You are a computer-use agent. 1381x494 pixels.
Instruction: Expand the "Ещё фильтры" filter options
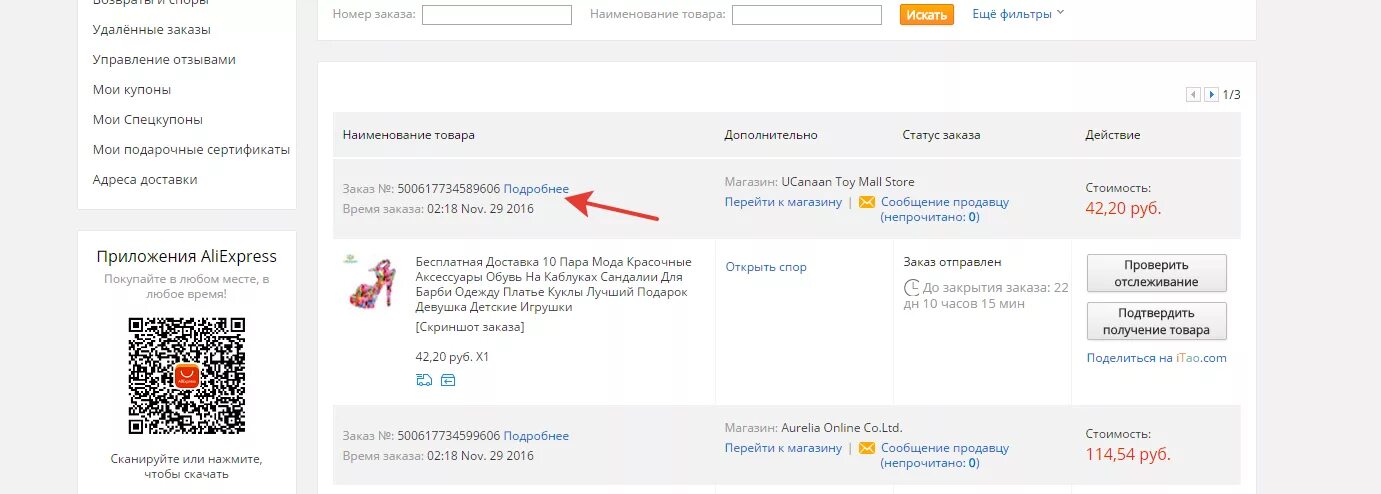(x=1018, y=14)
